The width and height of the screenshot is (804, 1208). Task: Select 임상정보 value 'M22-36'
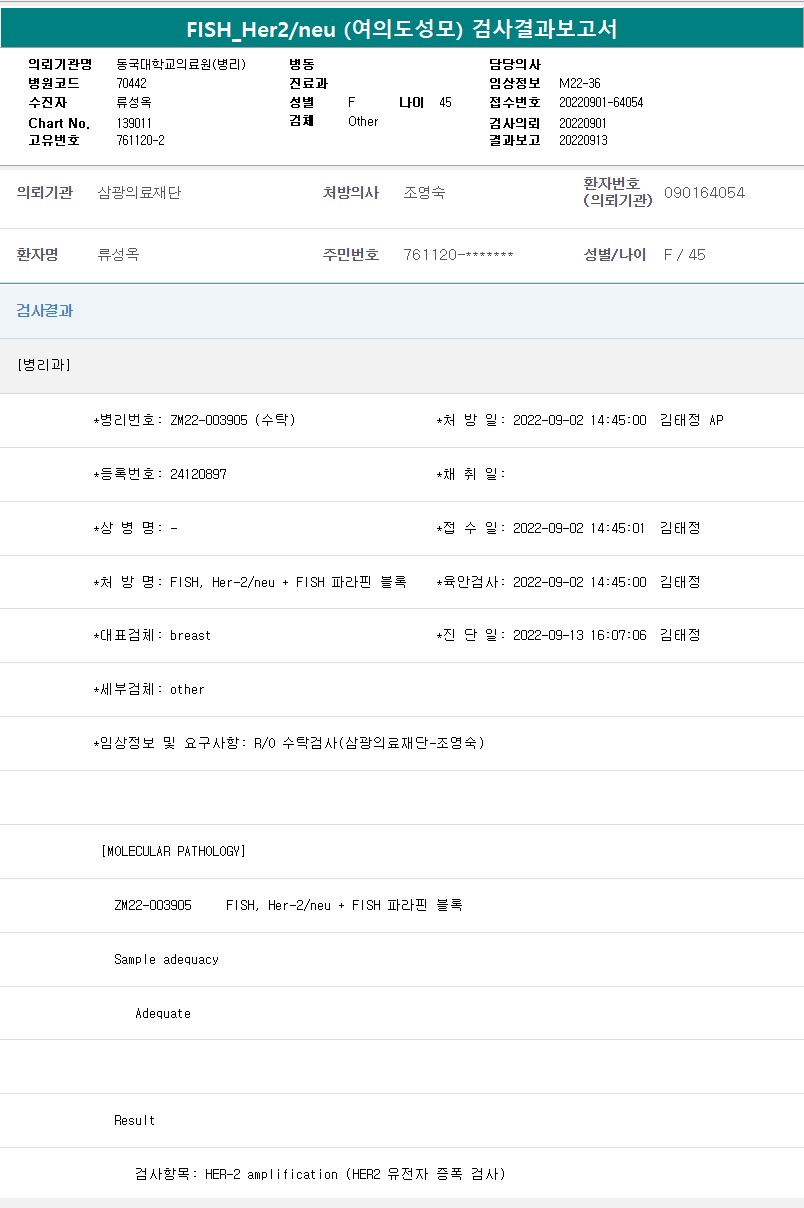tap(580, 83)
